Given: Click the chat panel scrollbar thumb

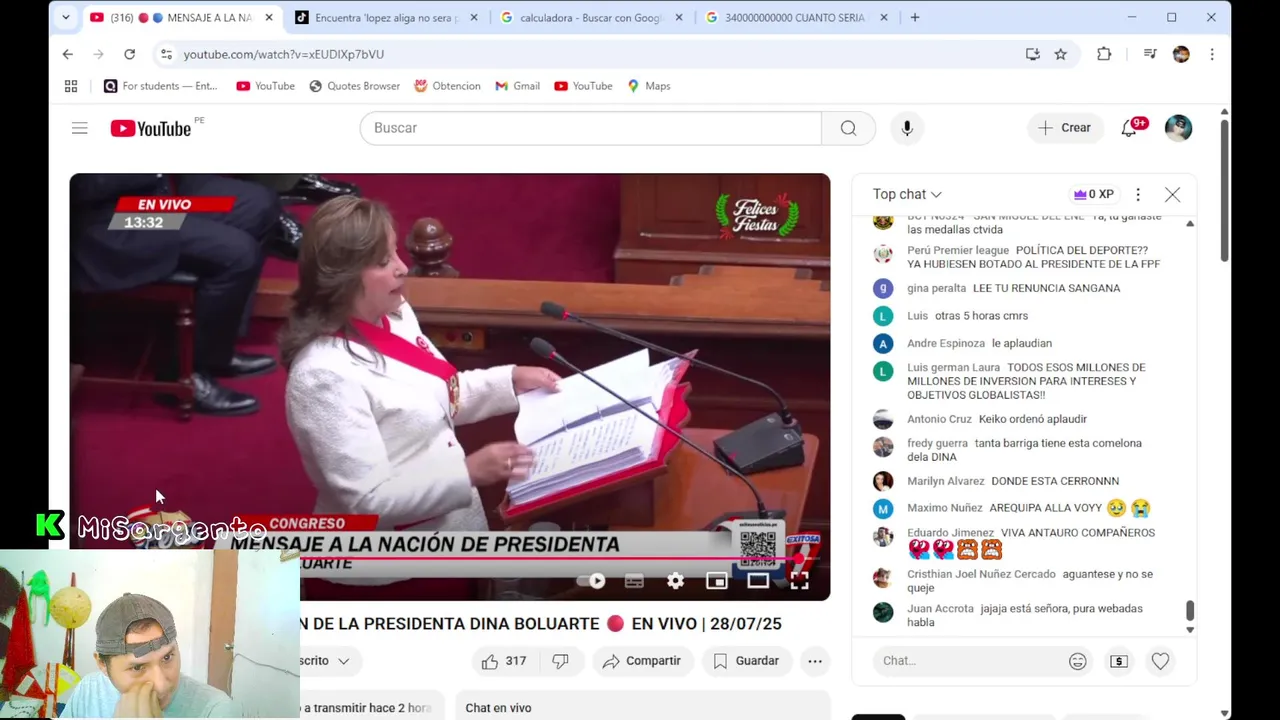Looking at the screenshot, I should [x=1190, y=610].
